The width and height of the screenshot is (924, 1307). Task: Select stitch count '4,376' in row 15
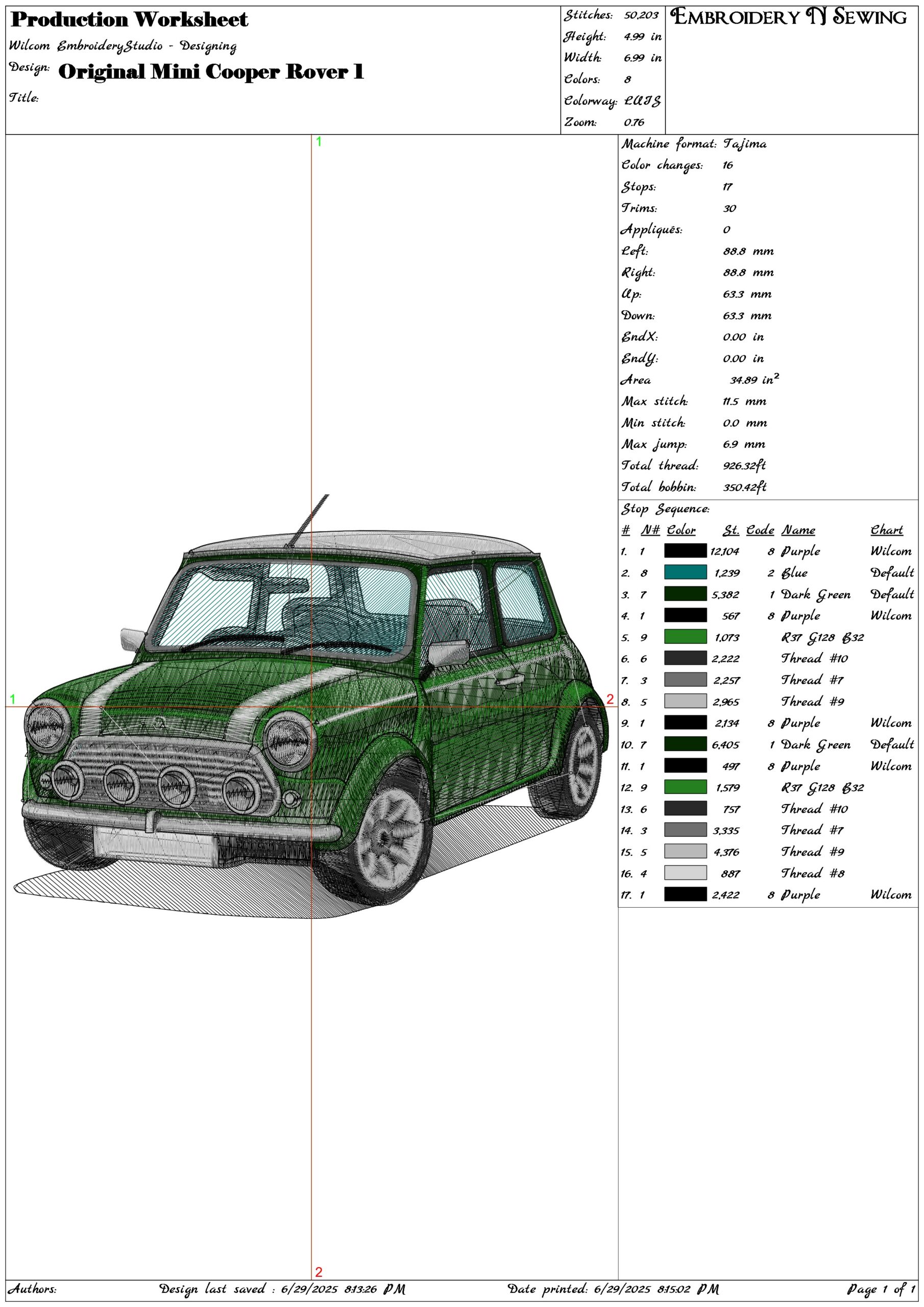(x=726, y=852)
